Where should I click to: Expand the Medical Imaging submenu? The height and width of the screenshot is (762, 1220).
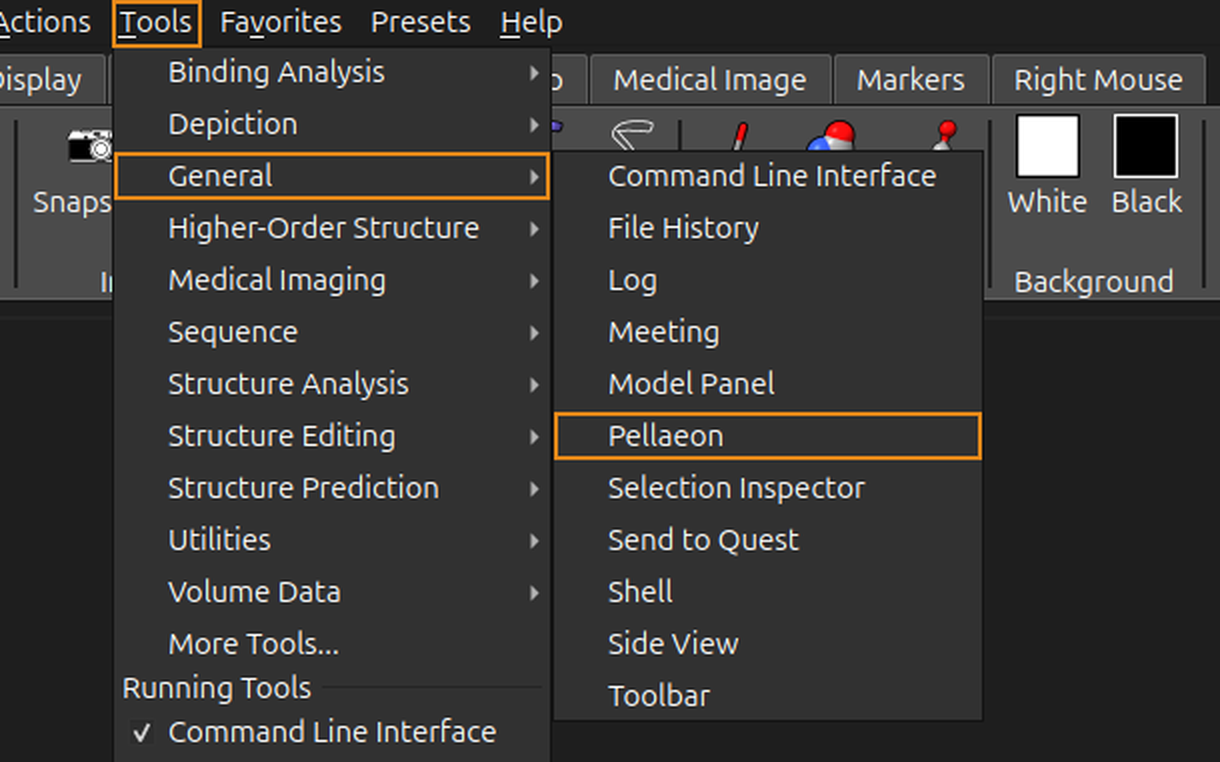click(x=332, y=280)
